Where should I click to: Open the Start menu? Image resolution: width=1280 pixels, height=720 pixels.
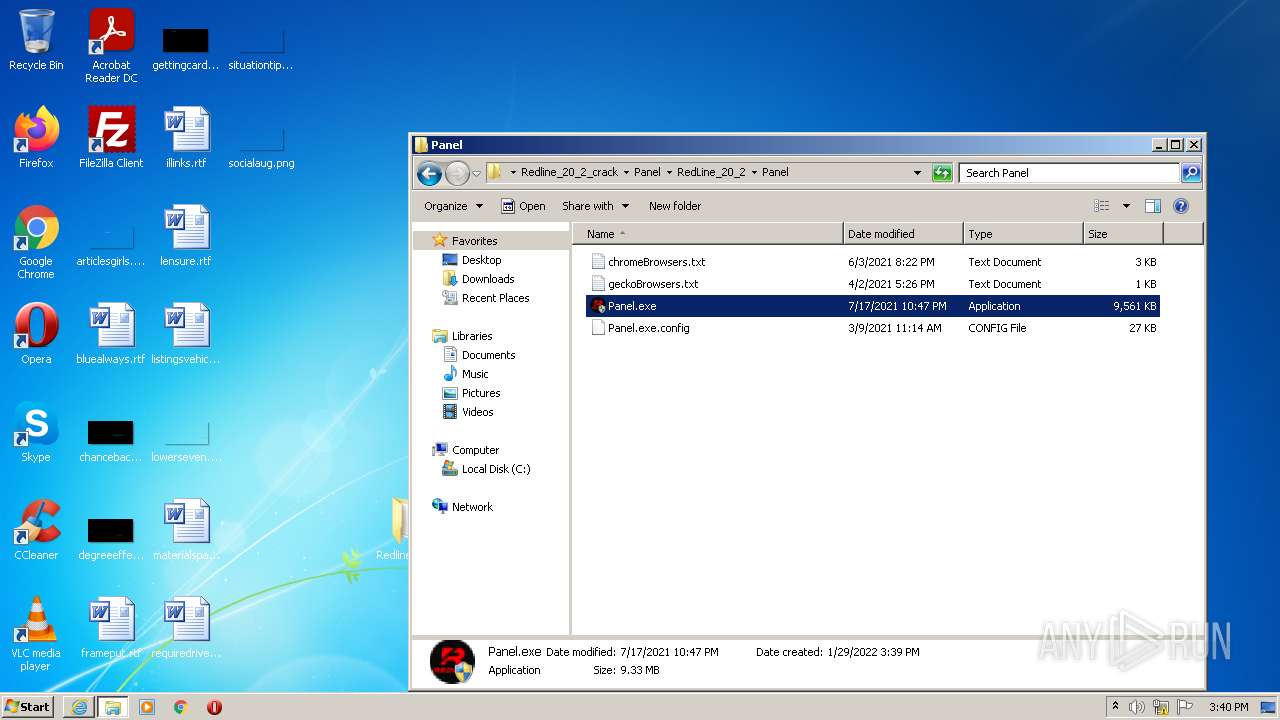(27, 707)
